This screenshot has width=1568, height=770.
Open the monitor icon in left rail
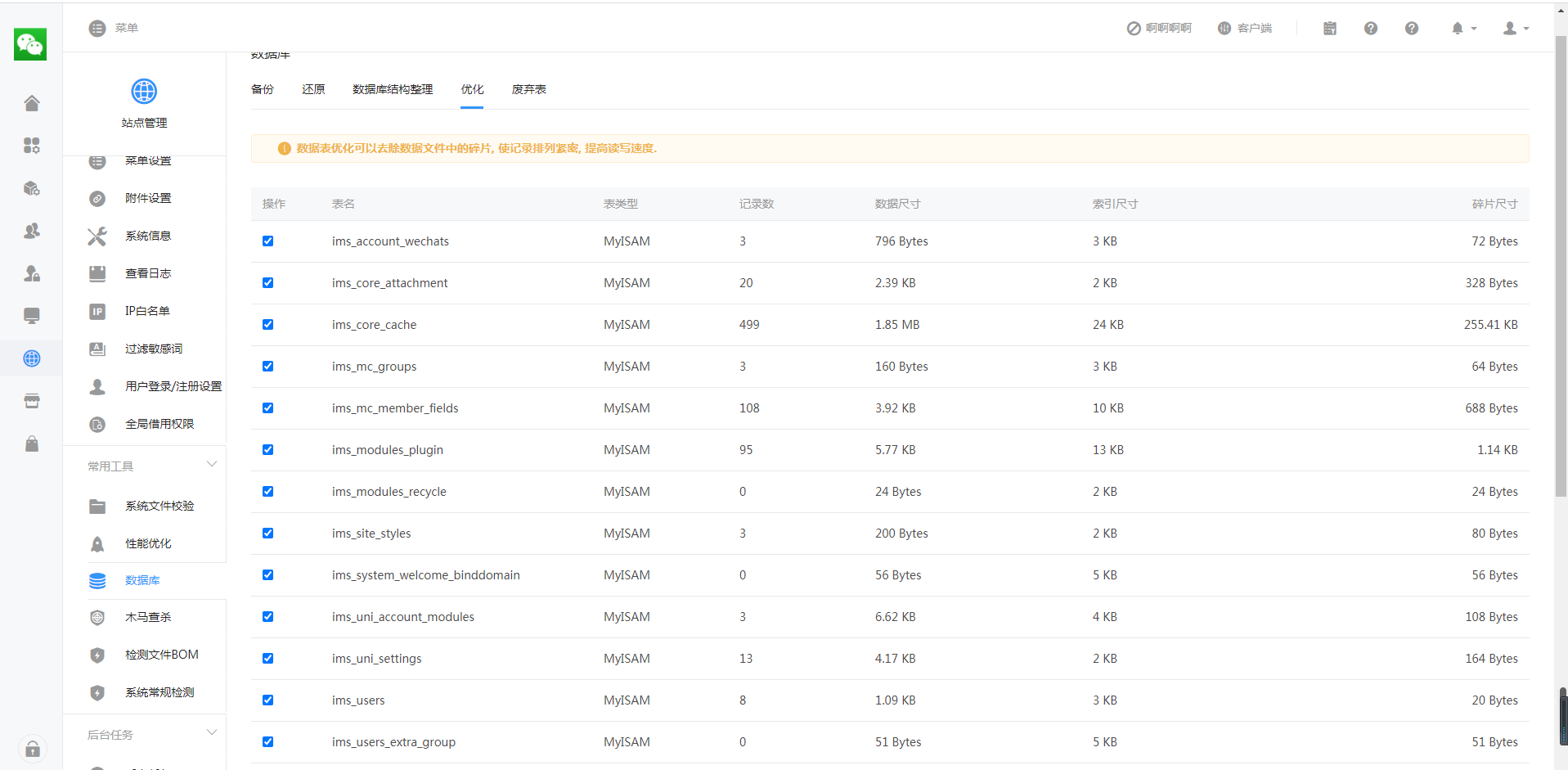(32, 316)
